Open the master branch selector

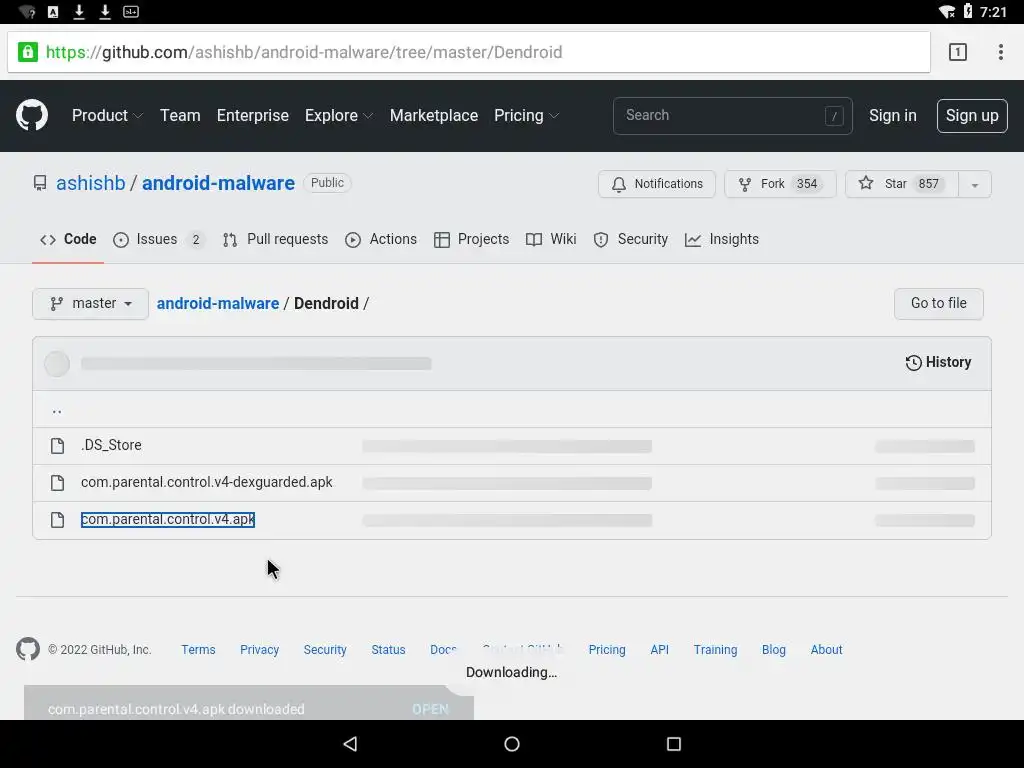[91, 304]
